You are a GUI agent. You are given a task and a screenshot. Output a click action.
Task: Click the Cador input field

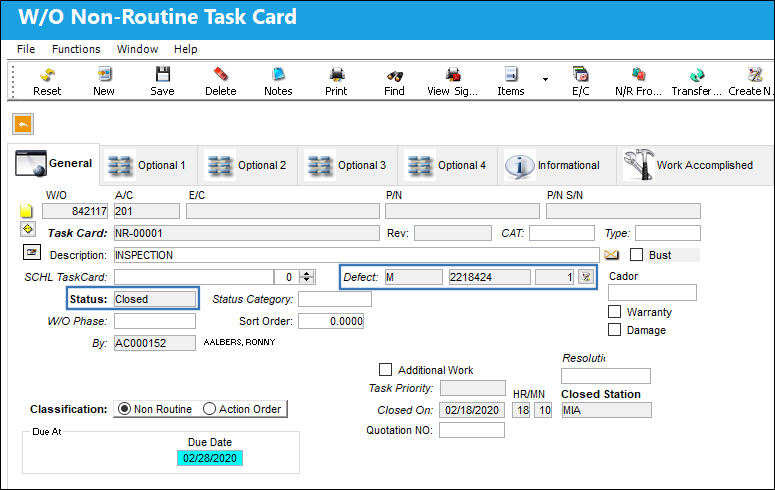(652, 292)
